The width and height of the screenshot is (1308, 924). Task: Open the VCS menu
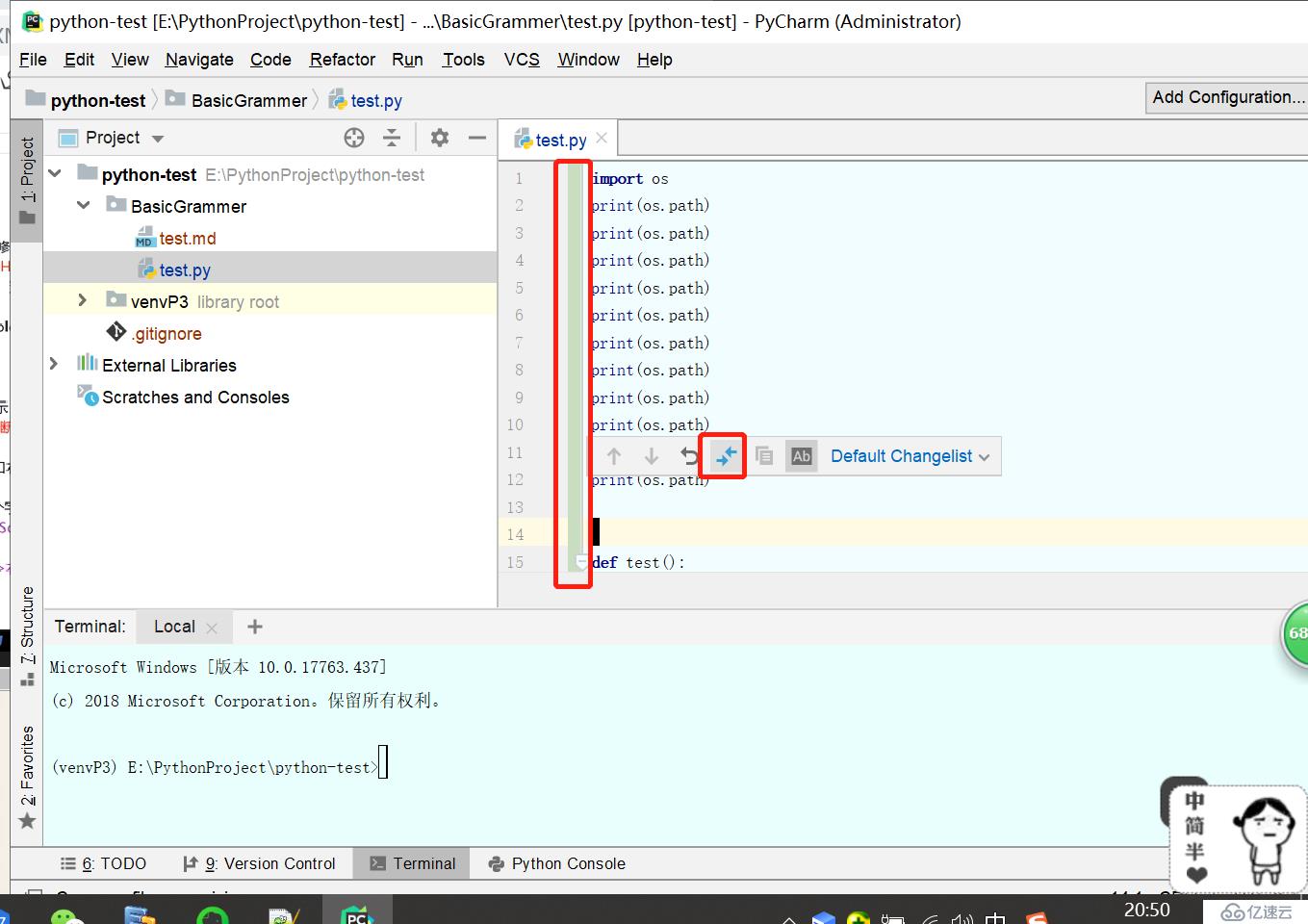click(x=522, y=60)
